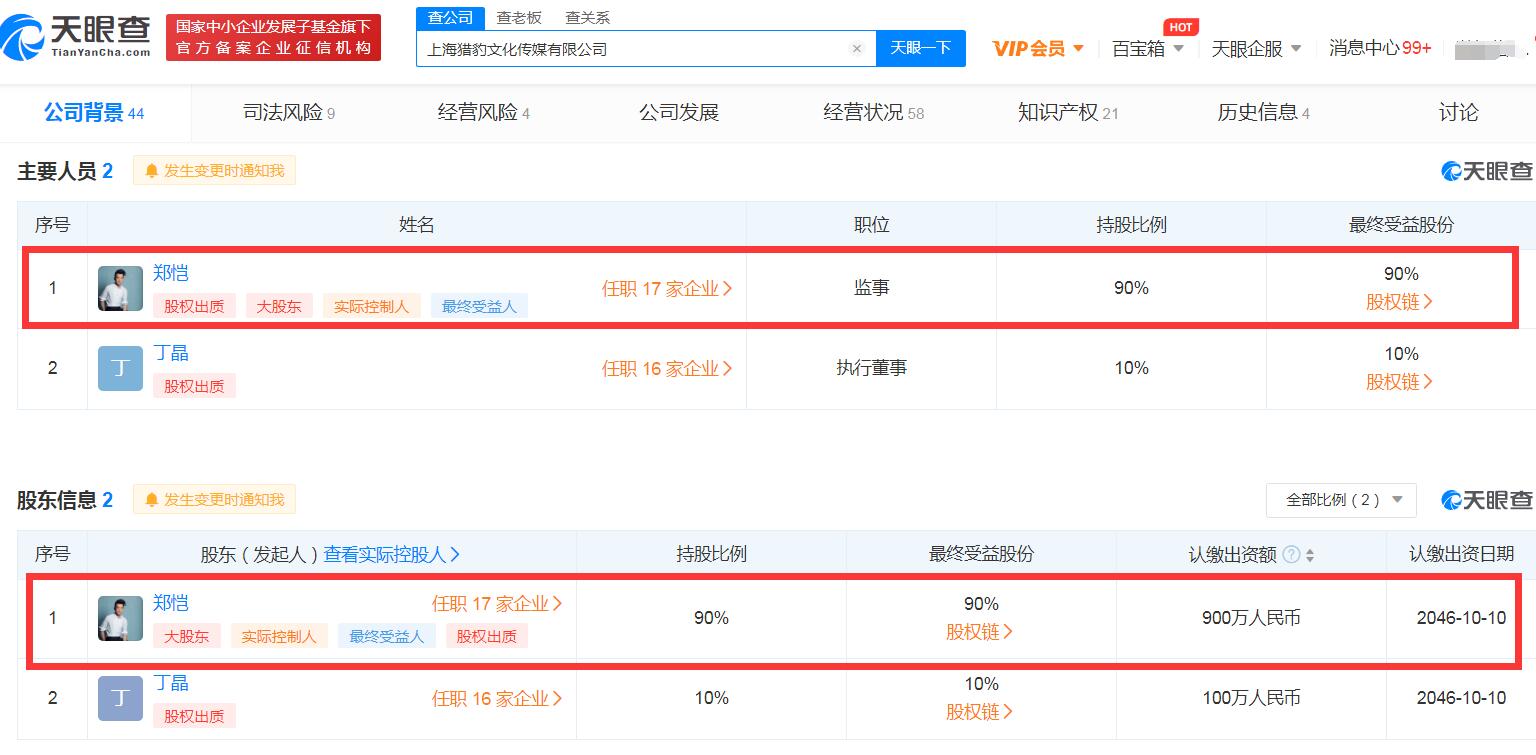This screenshot has height=755, width=1536.
Task: Open the 天眼企服 dropdown
Action: click(1256, 48)
